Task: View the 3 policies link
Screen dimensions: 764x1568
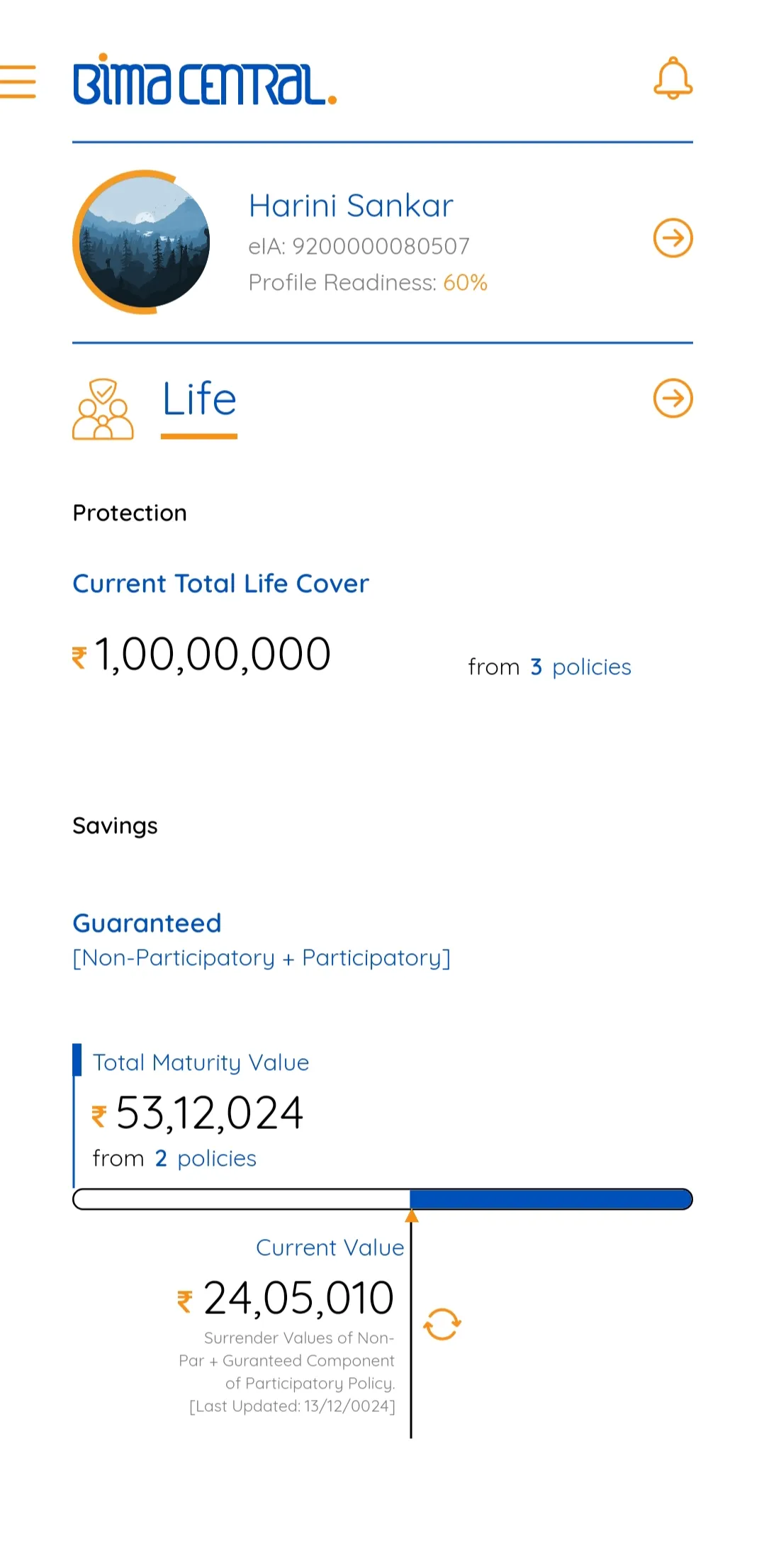Action: click(x=580, y=667)
